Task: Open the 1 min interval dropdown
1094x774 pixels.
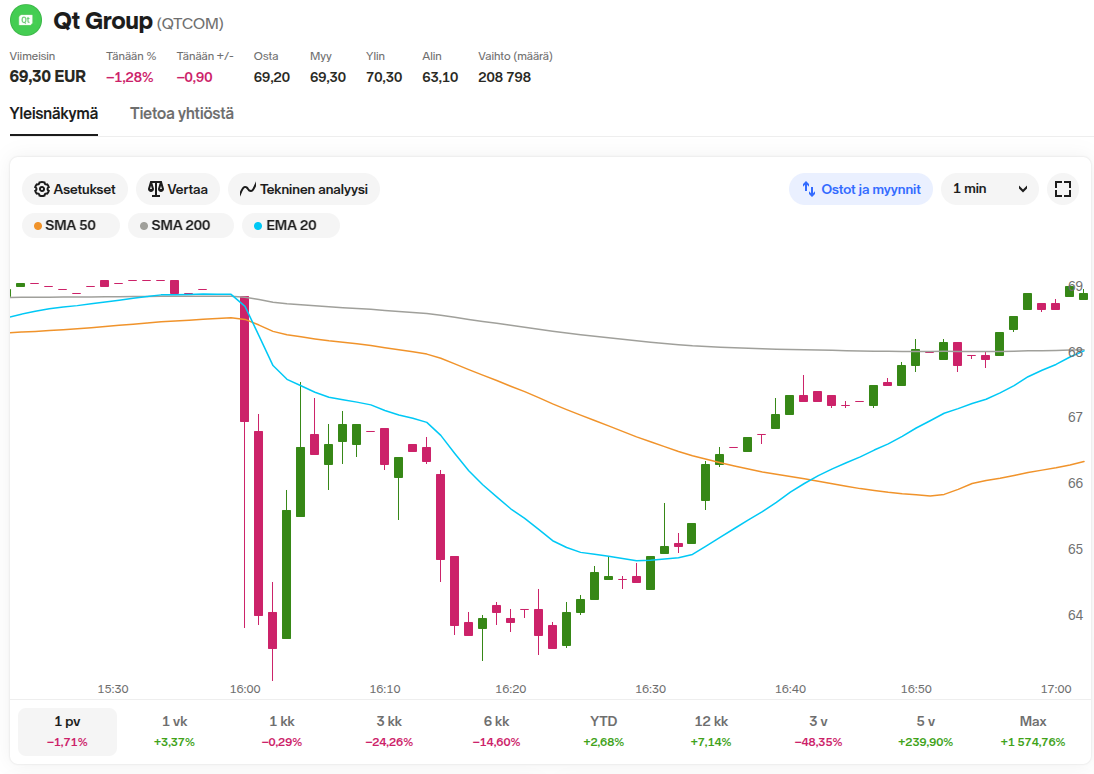Action: [x=989, y=189]
